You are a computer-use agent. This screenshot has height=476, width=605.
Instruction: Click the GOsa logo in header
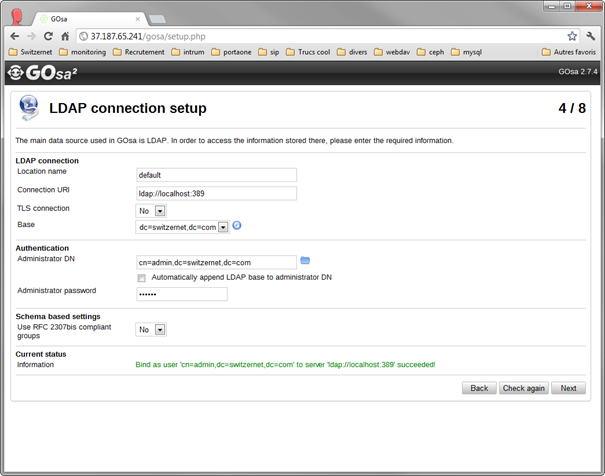pyautogui.click(x=42, y=73)
